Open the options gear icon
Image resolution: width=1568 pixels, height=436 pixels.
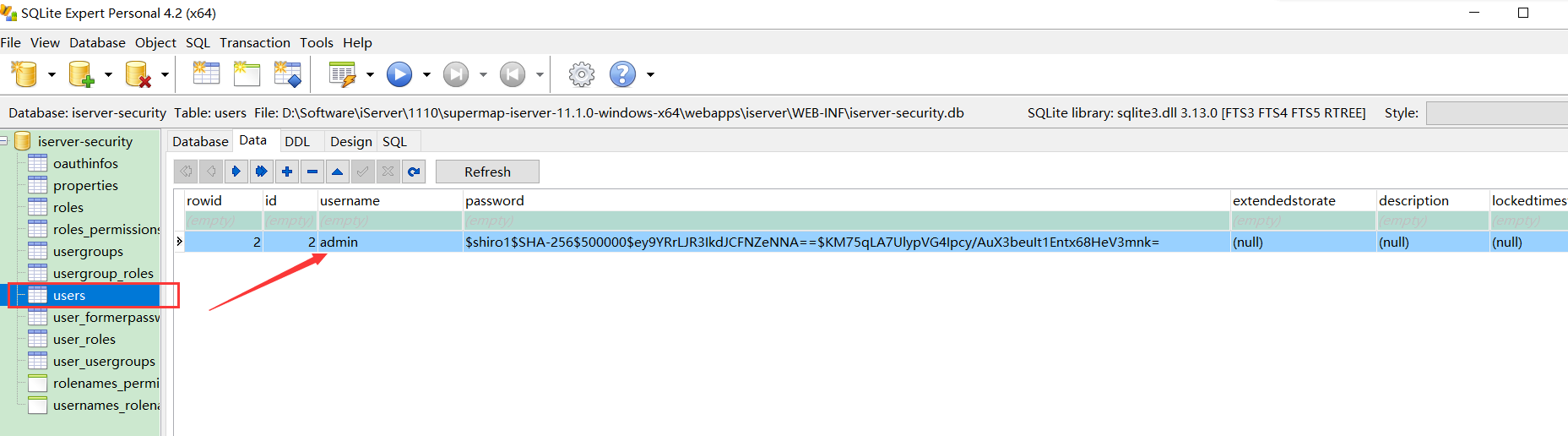[581, 74]
